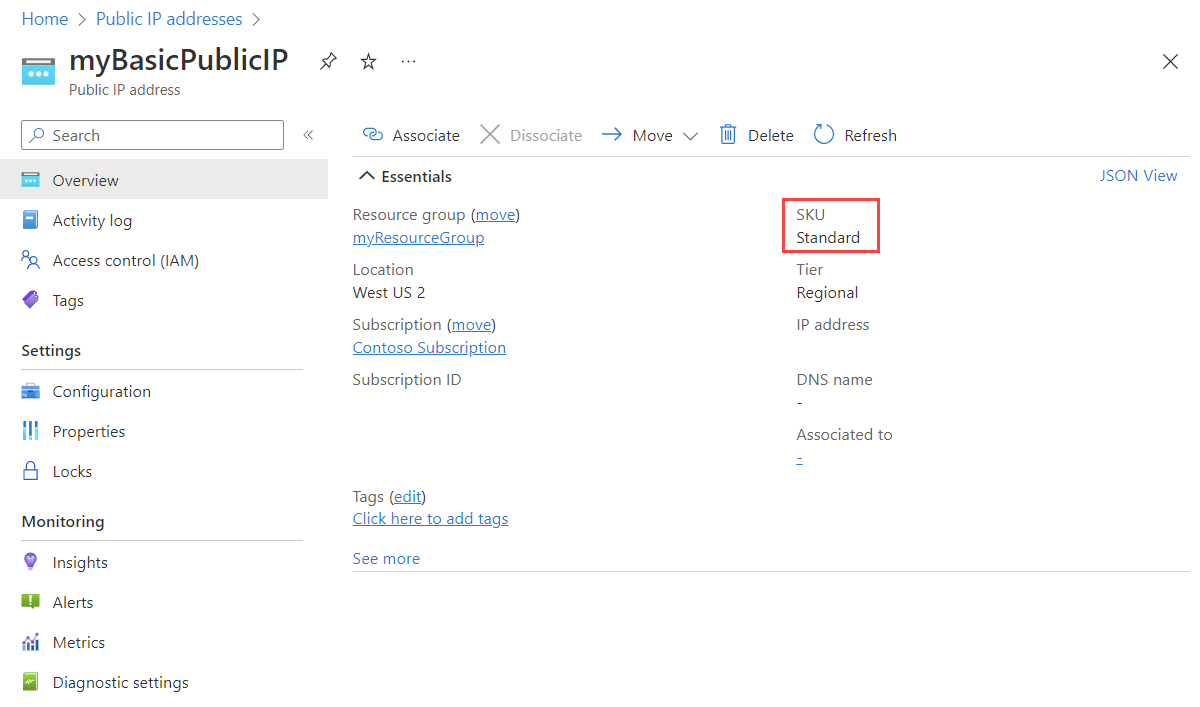This screenshot has height=707, width=1200.
Task: Open myResourceGroup link
Action: point(418,238)
